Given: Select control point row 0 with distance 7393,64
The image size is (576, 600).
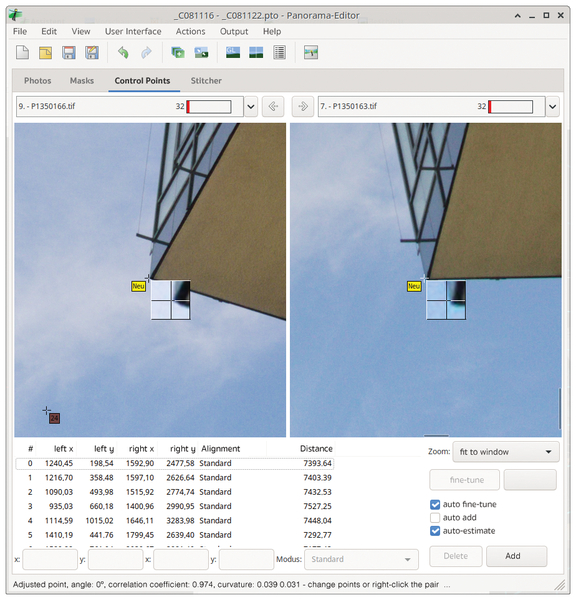Looking at the screenshot, I should click(175, 463).
